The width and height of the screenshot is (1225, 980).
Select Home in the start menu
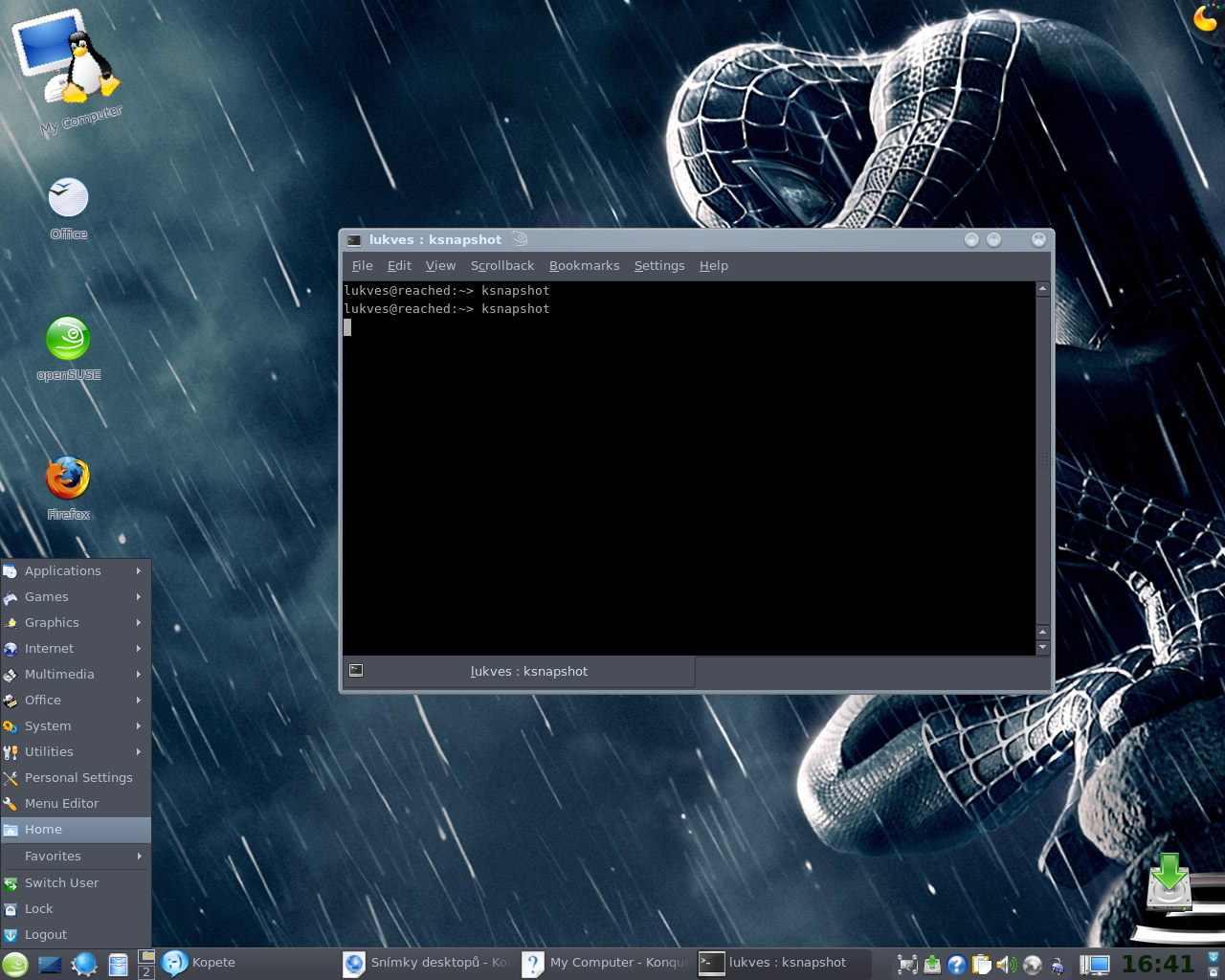76,830
